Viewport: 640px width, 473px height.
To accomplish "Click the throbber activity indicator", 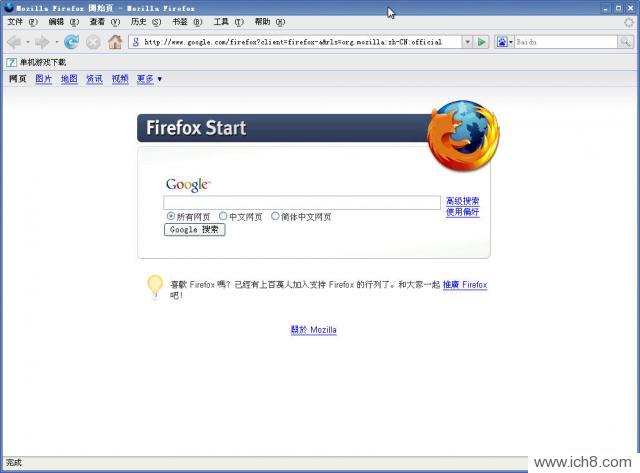I will click(x=629, y=22).
